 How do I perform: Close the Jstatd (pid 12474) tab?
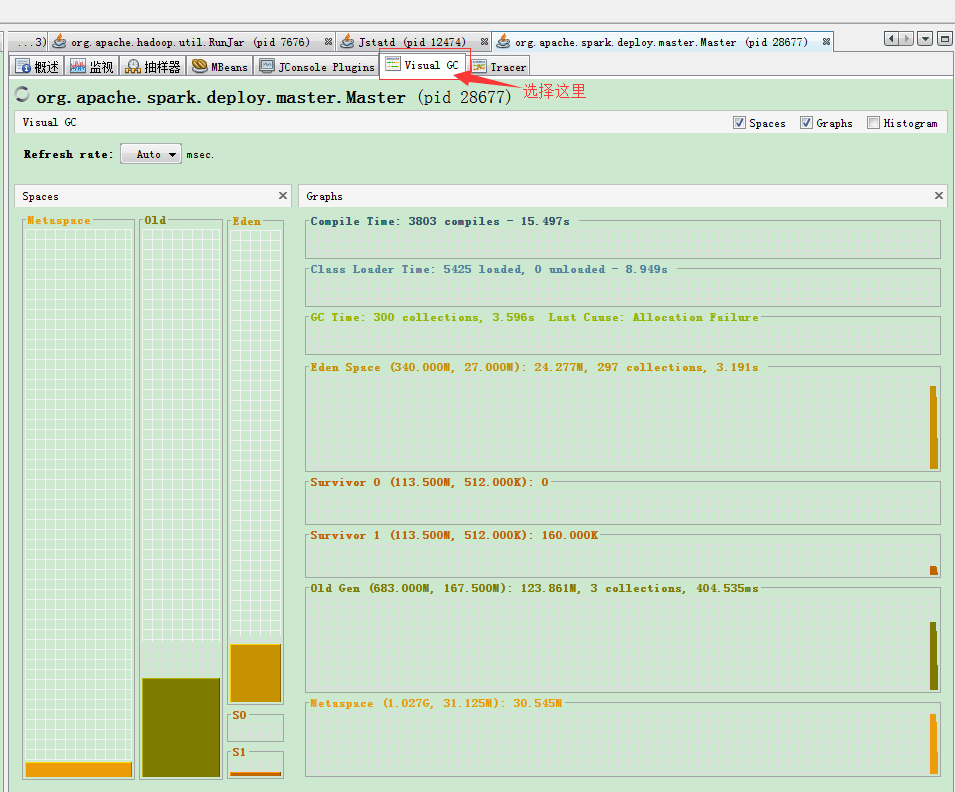[484, 42]
